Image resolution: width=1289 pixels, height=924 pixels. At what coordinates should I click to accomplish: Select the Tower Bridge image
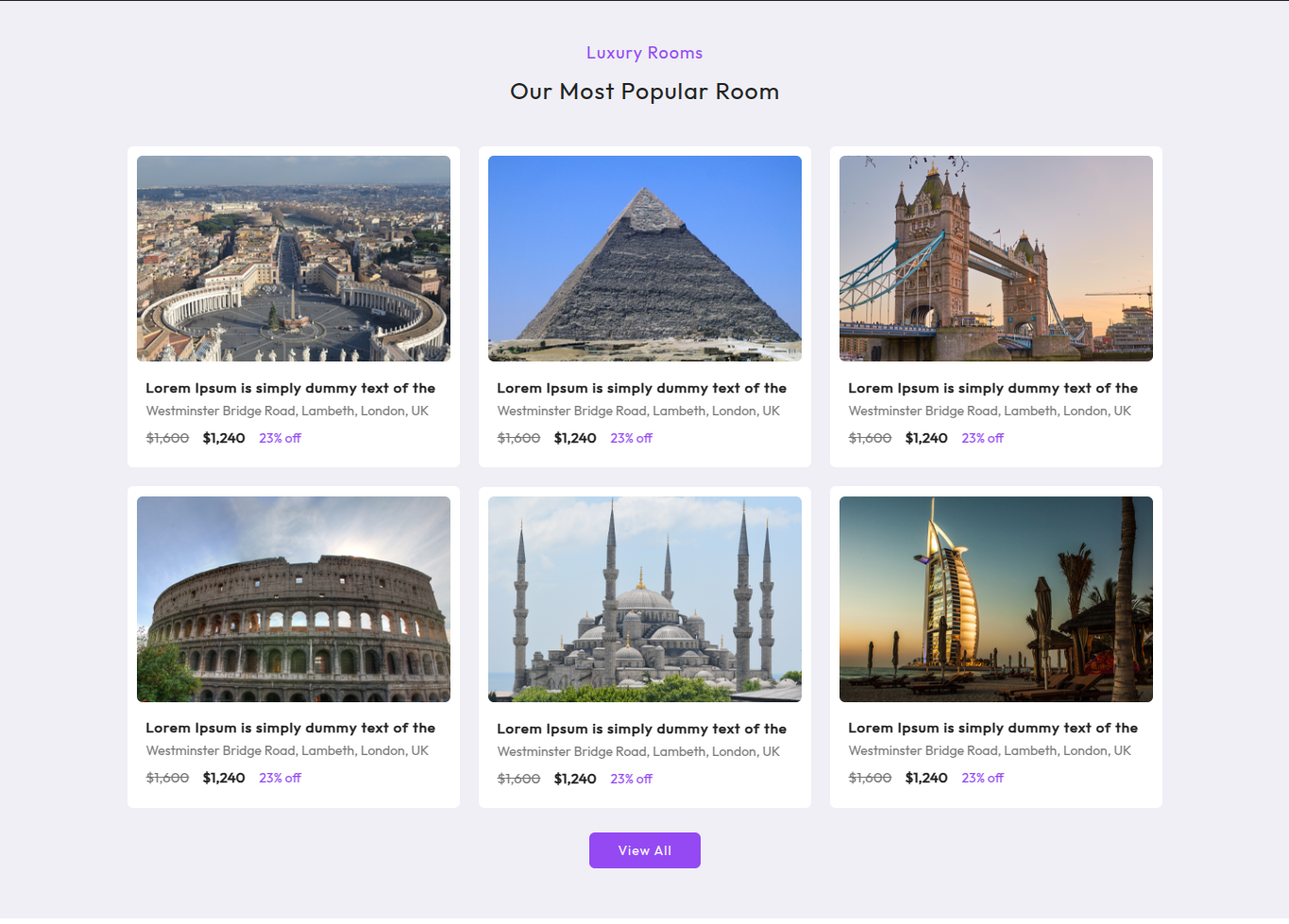click(995, 259)
